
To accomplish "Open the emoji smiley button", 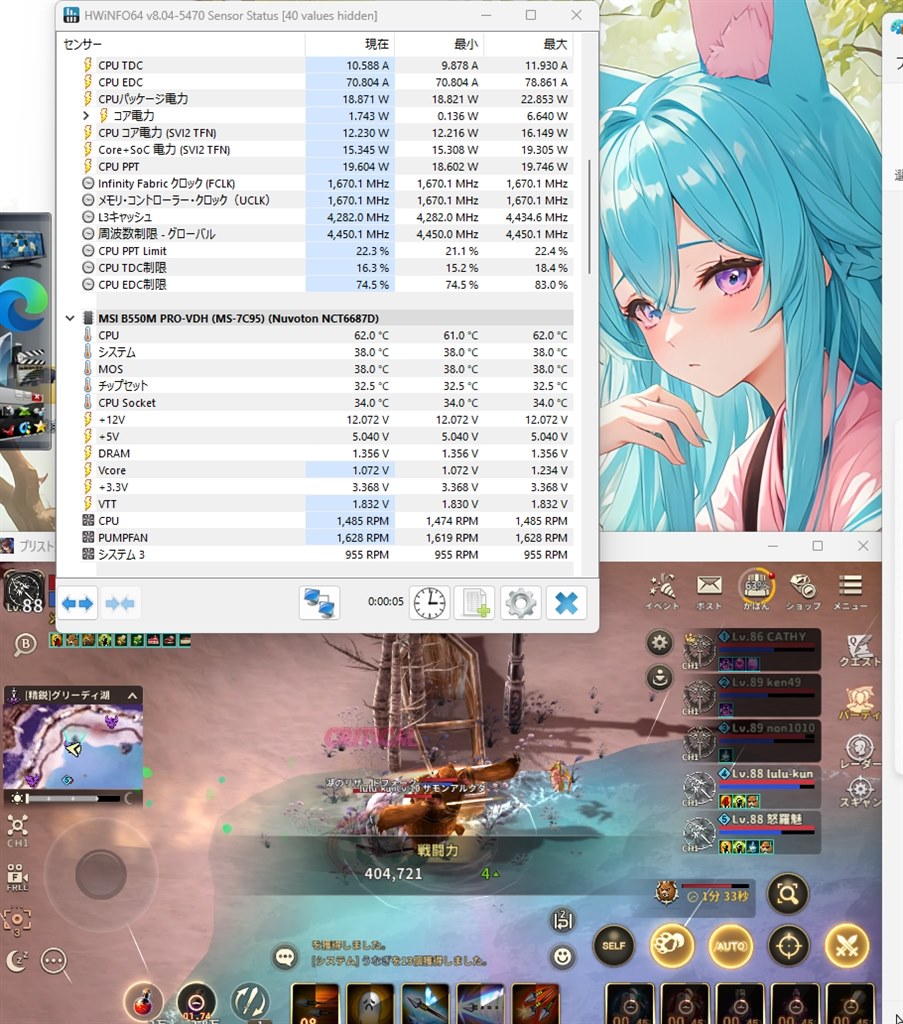I will point(562,957).
